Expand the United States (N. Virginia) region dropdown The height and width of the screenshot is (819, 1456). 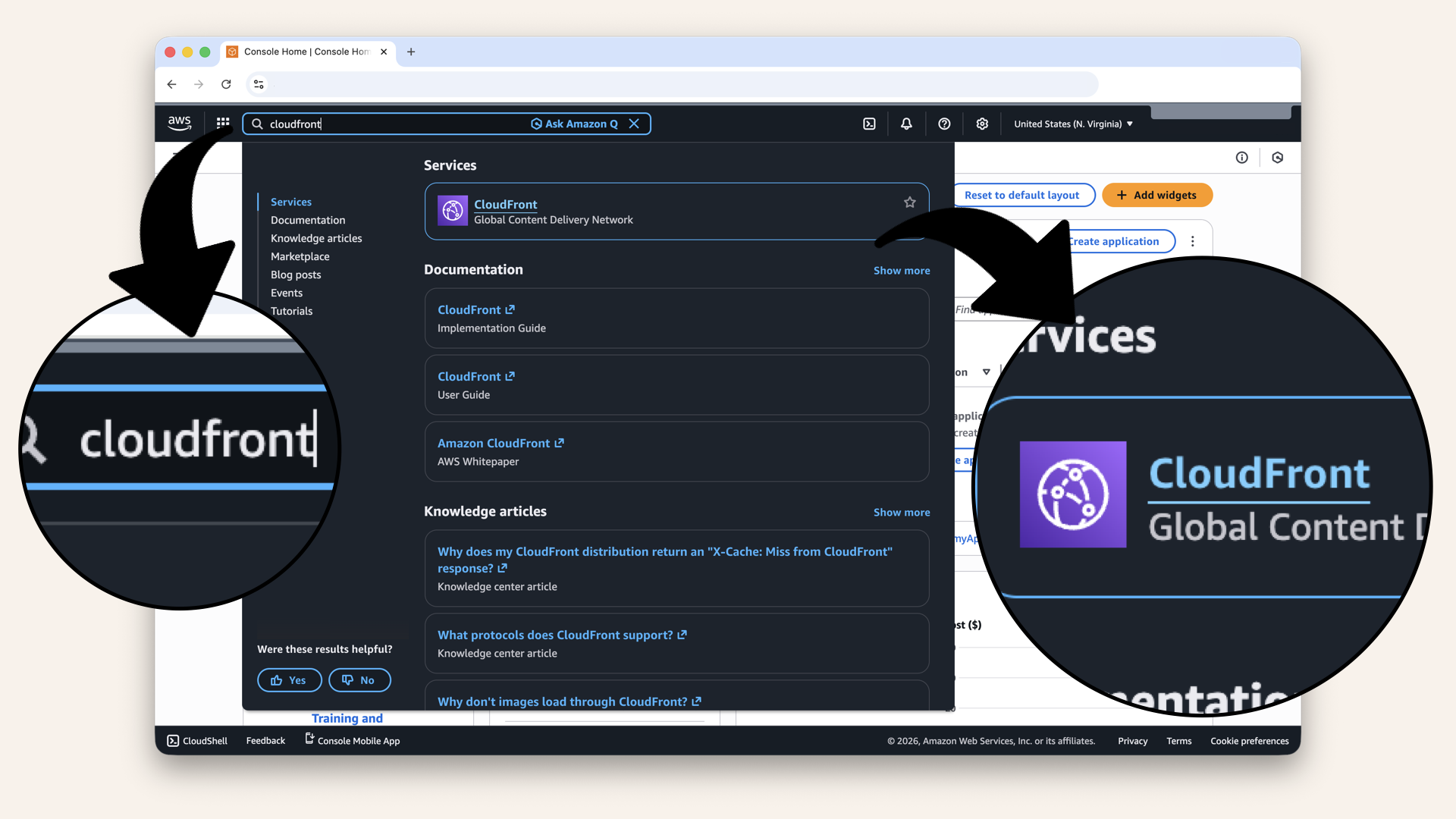pos(1073,124)
